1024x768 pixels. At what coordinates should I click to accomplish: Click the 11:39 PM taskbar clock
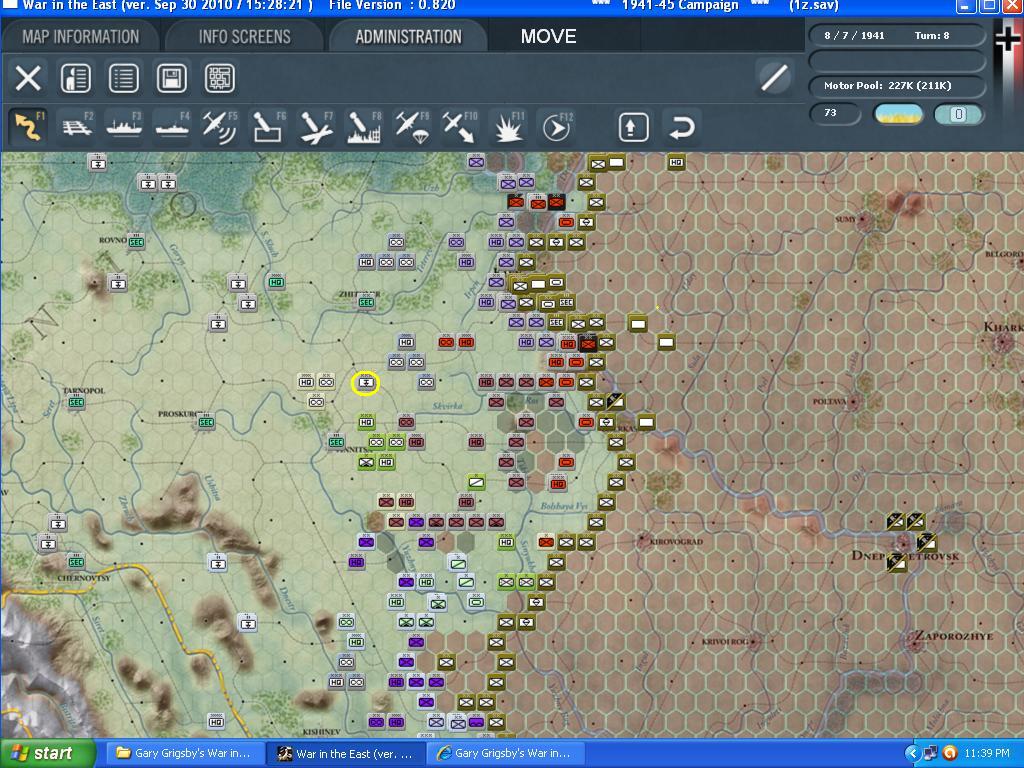pyautogui.click(x=987, y=754)
